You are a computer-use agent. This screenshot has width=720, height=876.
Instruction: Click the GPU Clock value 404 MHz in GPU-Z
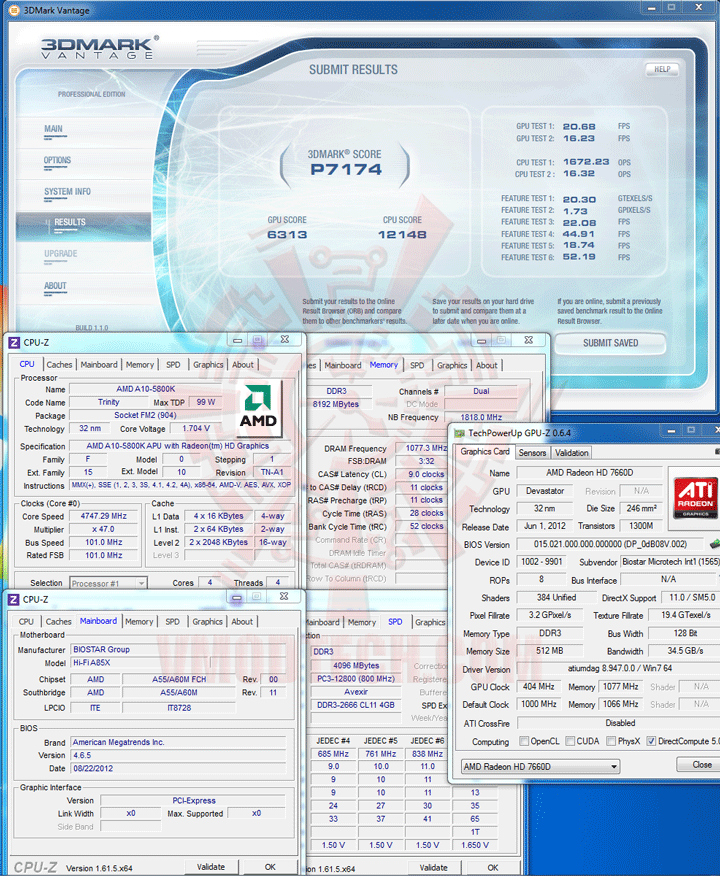coord(538,687)
